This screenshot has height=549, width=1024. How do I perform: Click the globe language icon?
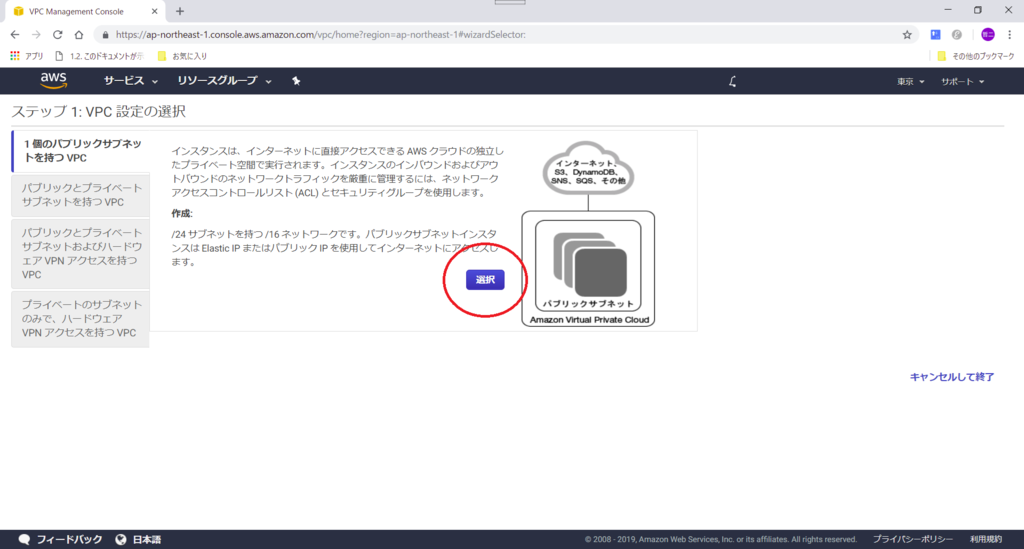tap(121, 539)
